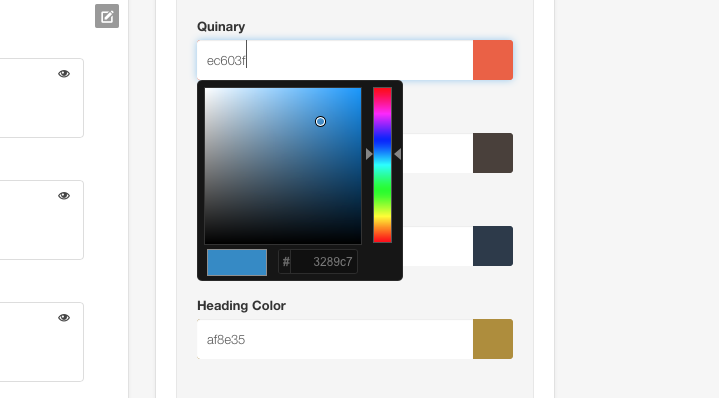Click the blue color preview box
Screen dimensions: 719x398
(237, 262)
